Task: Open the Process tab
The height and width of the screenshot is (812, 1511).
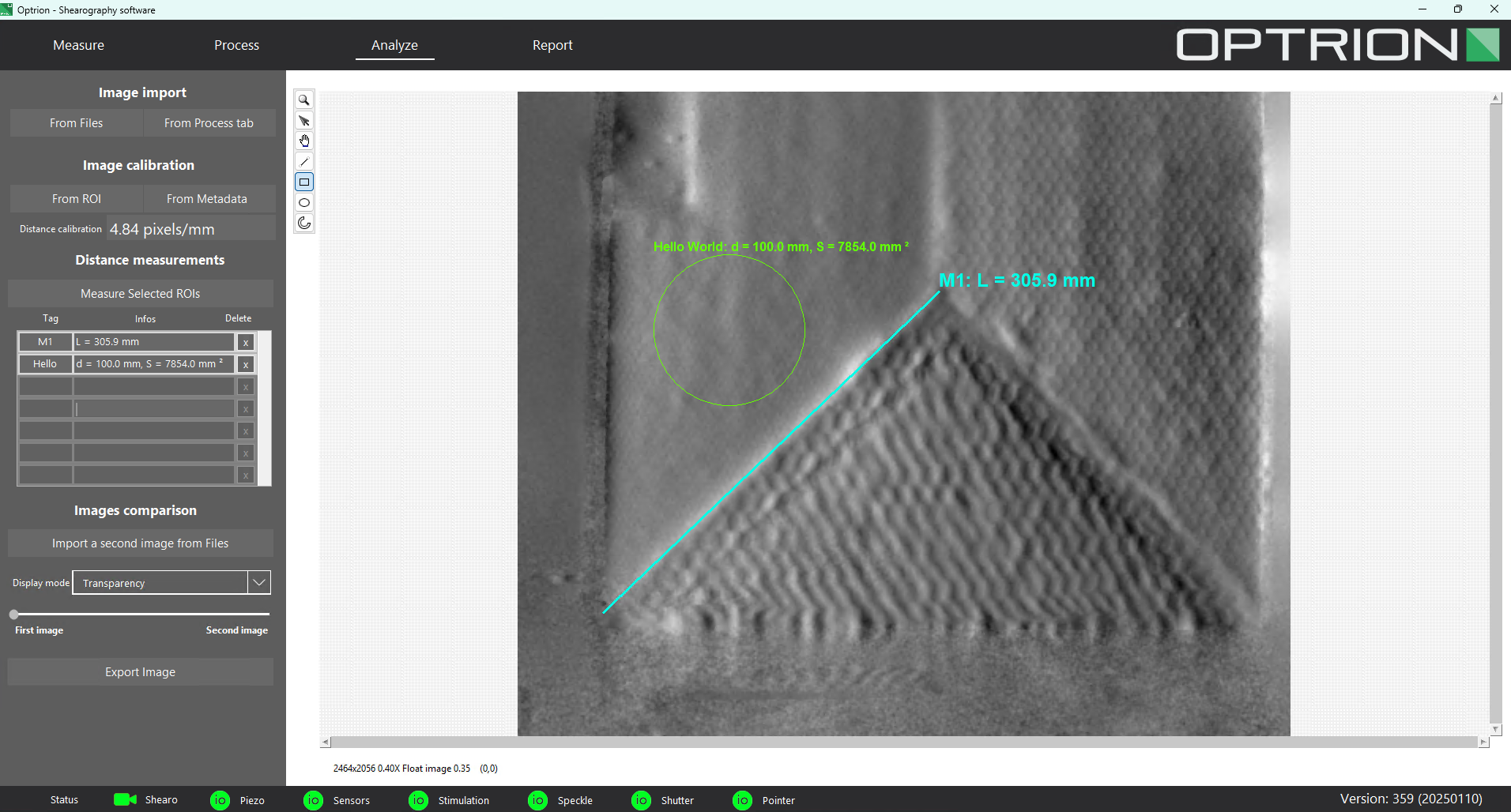Action: point(236,45)
